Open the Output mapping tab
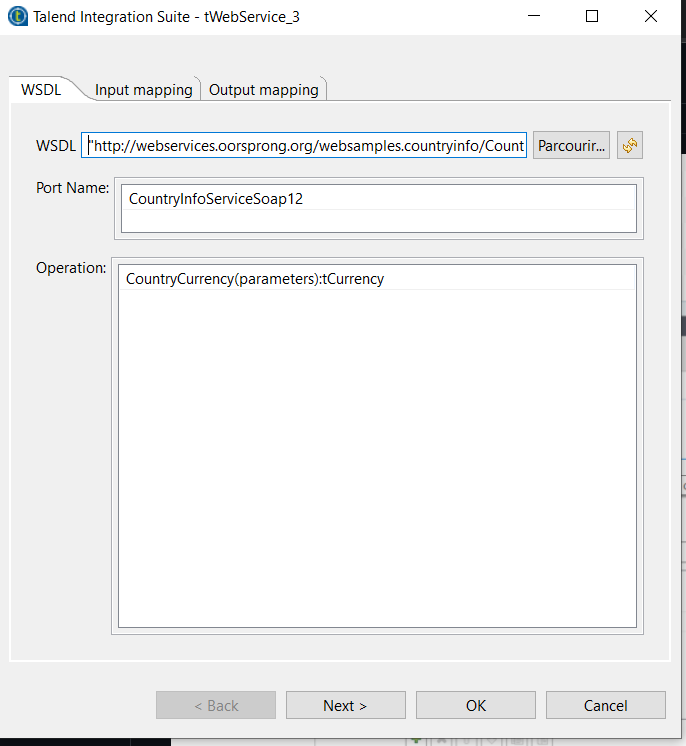This screenshot has height=746, width=686. pyautogui.click(x=264, y=89)
